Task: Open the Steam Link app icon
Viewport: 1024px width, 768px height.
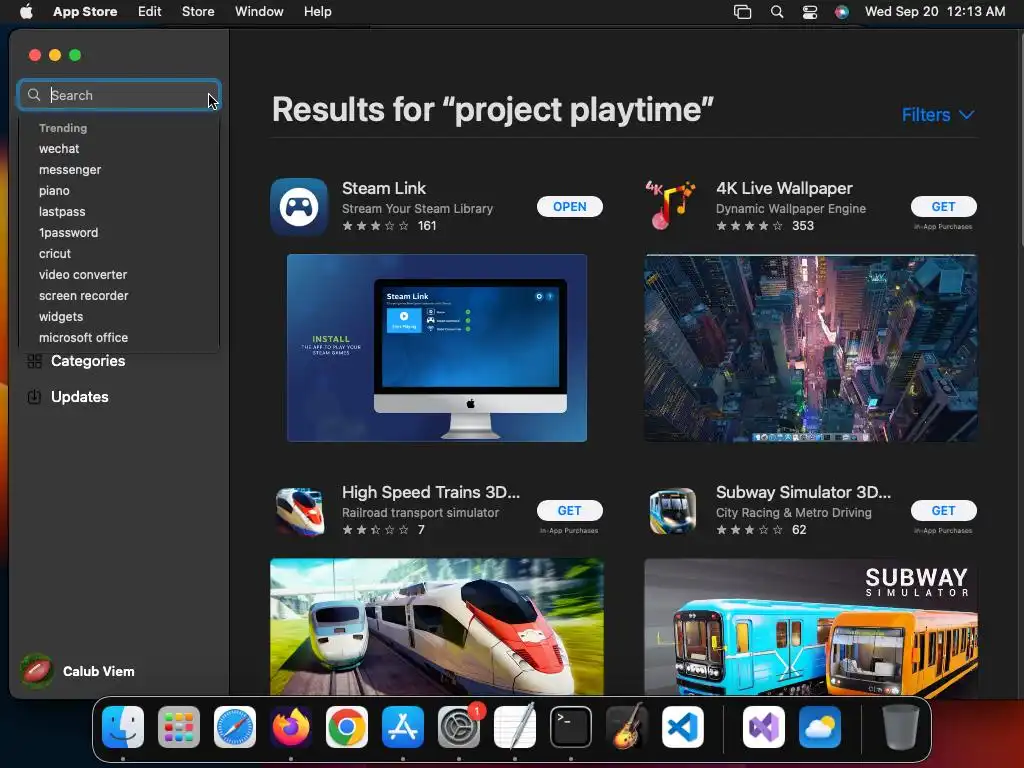Action: click(x=299, y=207)
